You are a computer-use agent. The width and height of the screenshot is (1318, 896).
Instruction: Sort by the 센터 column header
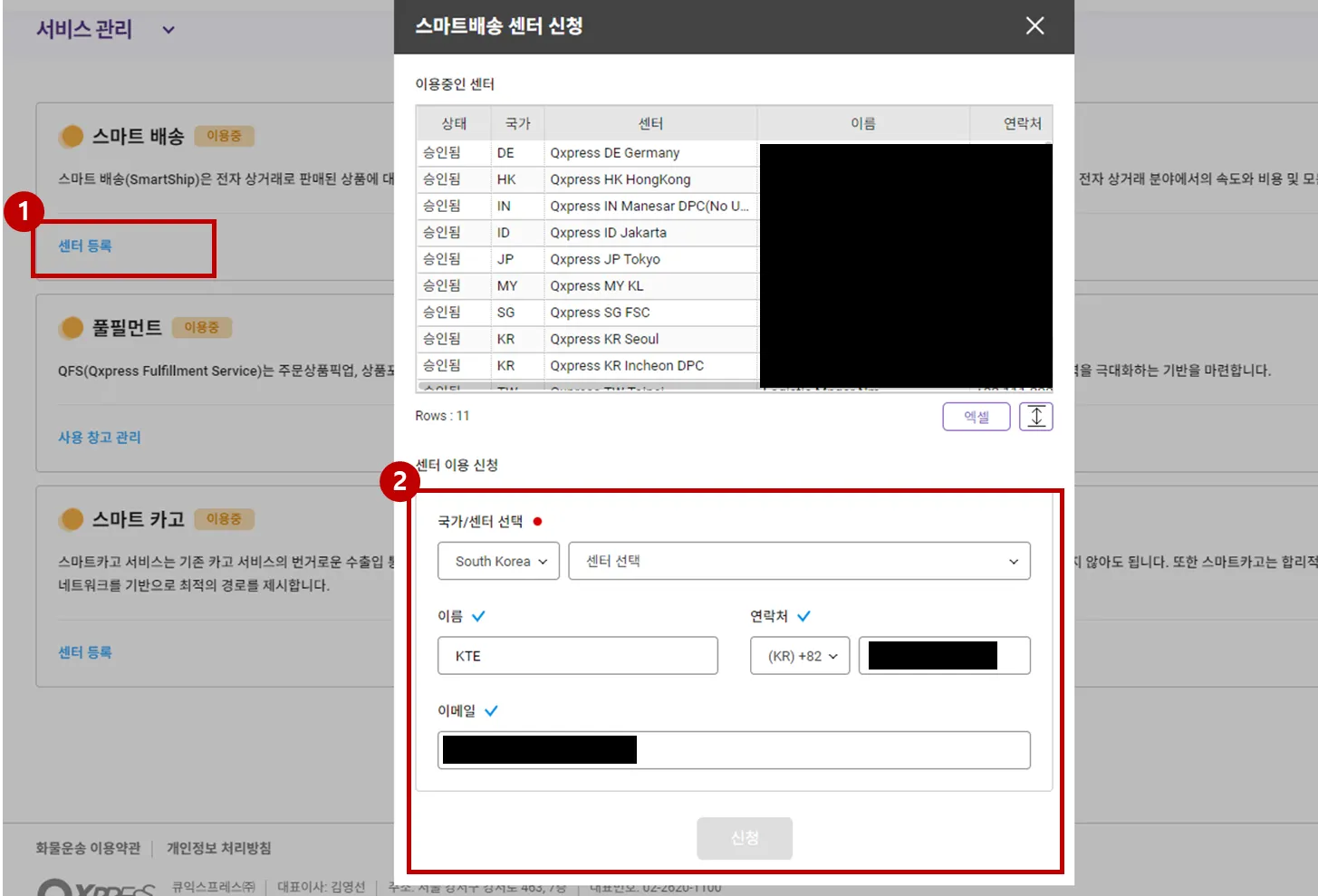coord(650,123)
